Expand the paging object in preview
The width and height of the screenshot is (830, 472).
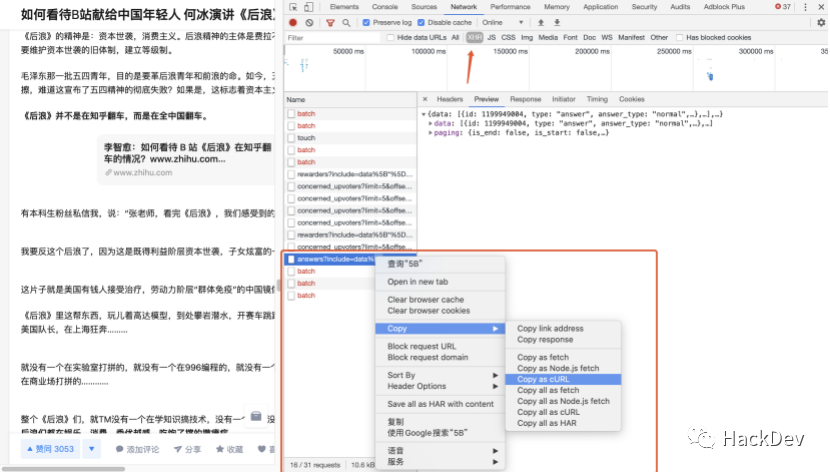coord(430,133)
